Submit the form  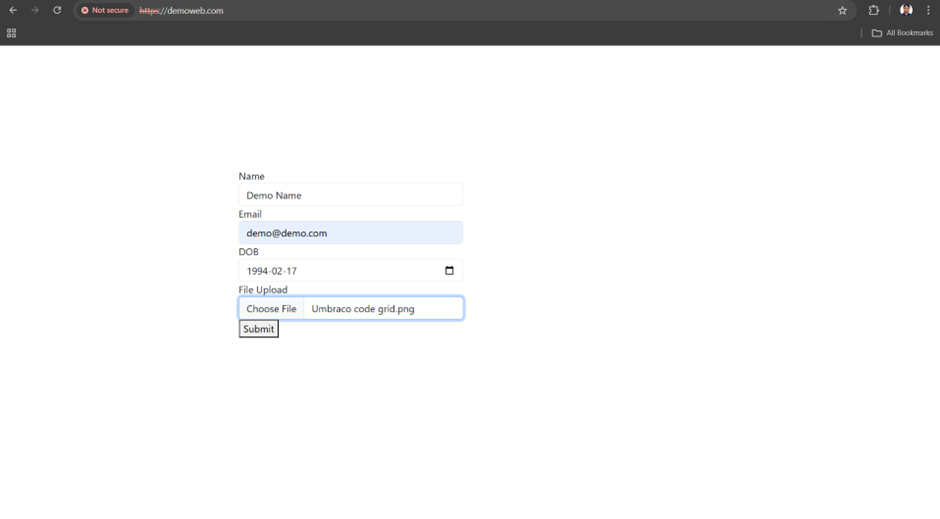tap(258, 329)
